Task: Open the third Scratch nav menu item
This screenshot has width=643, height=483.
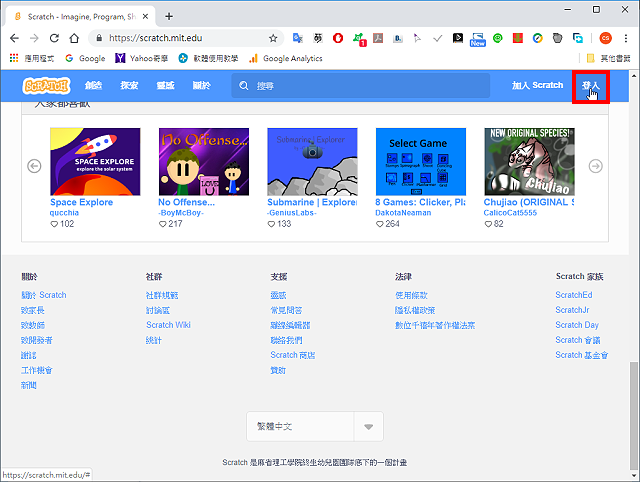Action: (x=165, y=85)
